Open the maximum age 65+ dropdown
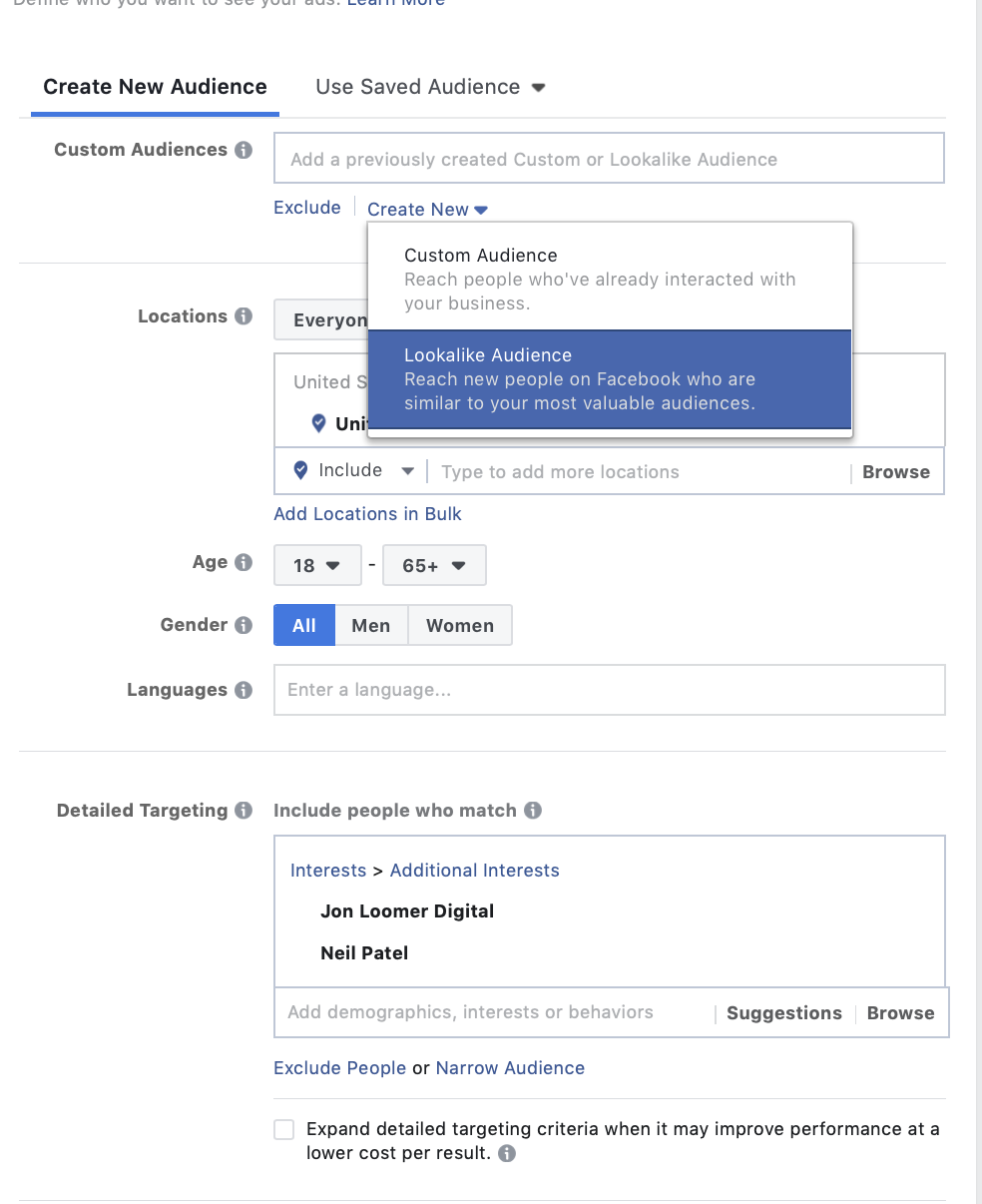Image resolution: width=982 pixels, height=1204 pixels. click(434, 566)
